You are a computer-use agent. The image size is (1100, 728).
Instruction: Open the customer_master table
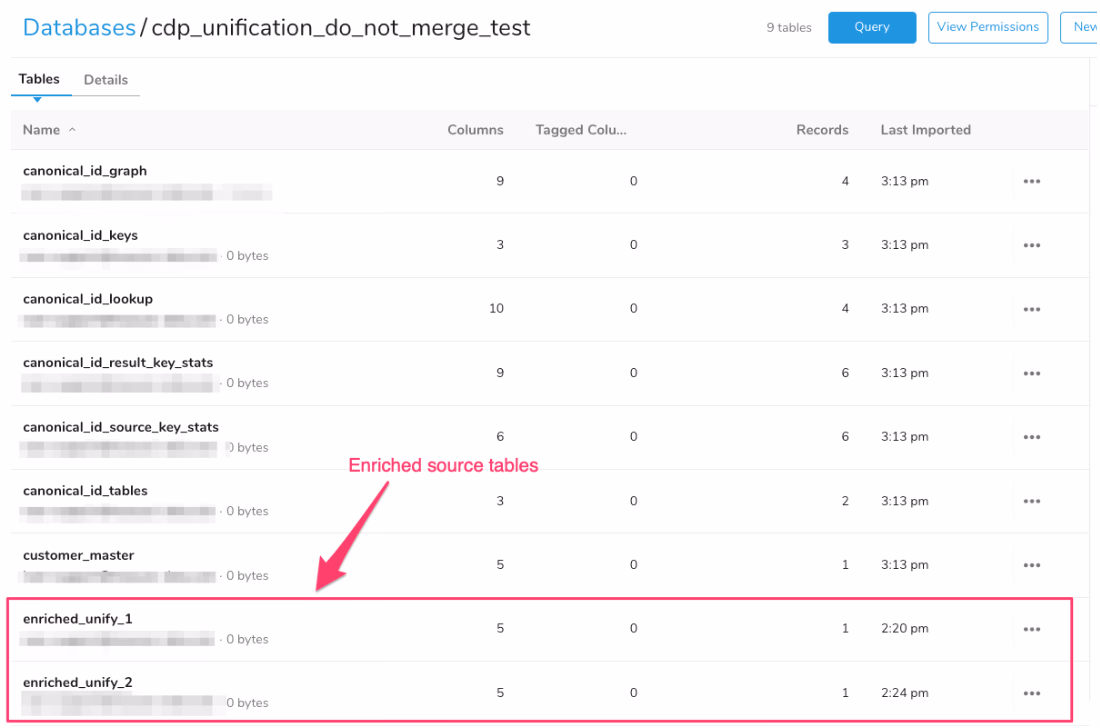78,556
